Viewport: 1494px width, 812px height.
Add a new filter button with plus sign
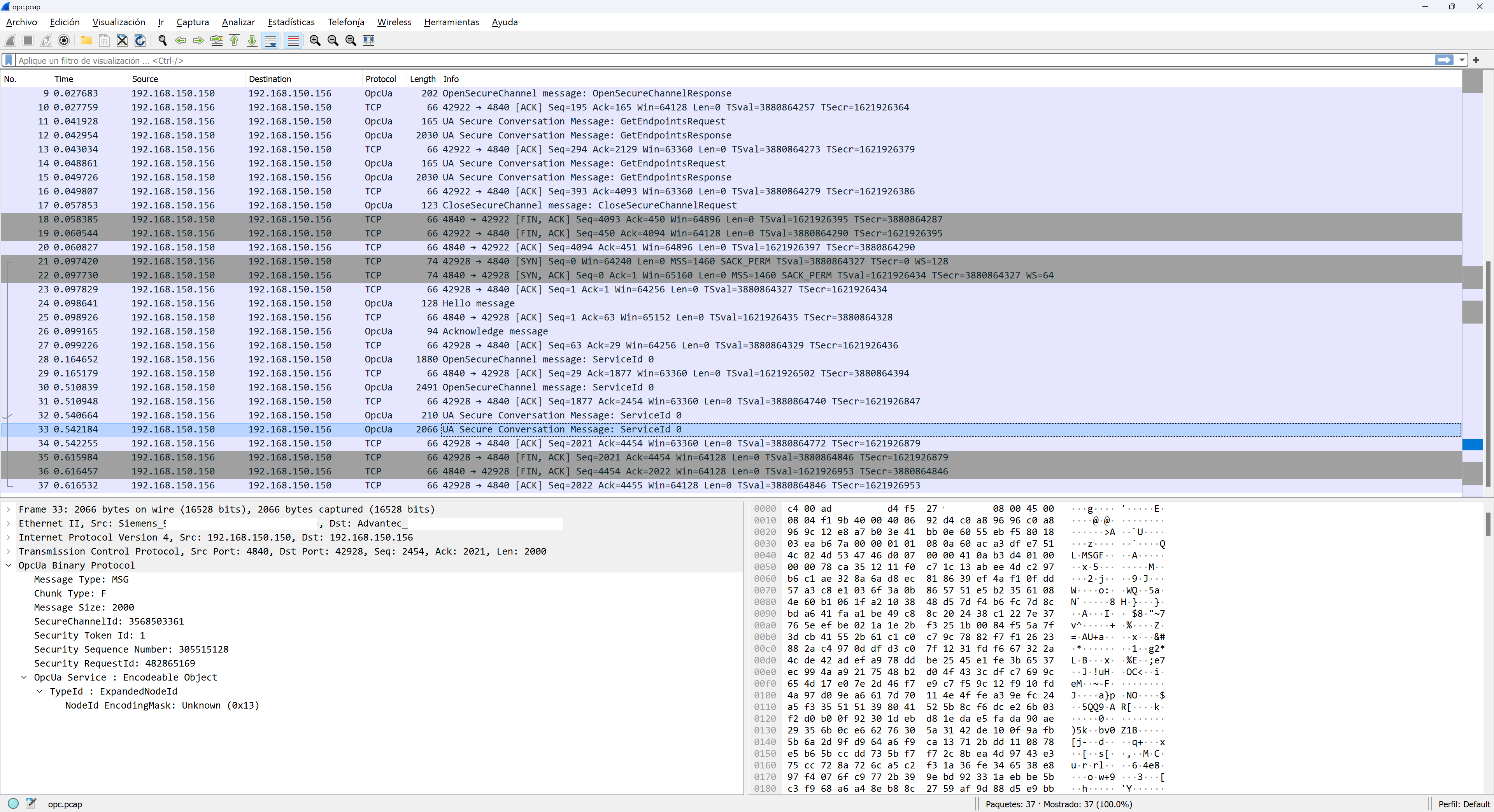pyautogui.click(x=1476, y=60)
